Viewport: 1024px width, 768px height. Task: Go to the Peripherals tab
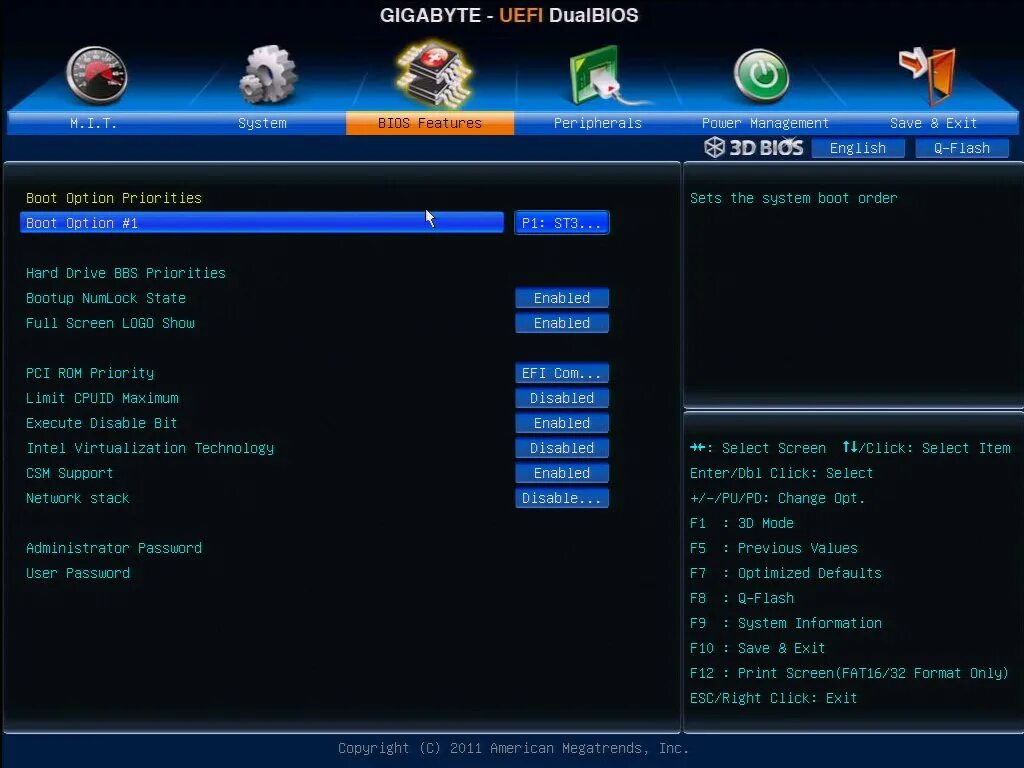598,123
